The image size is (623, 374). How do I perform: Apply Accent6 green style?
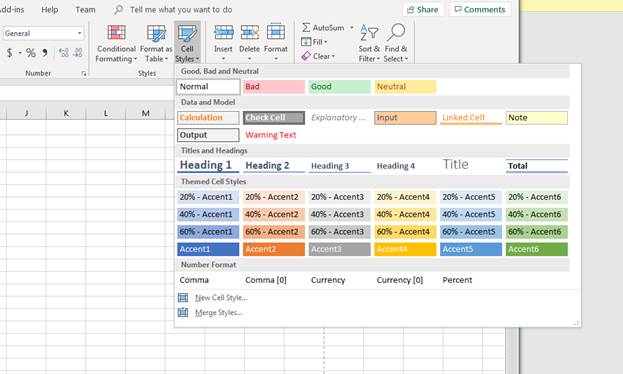coord(536,249)
